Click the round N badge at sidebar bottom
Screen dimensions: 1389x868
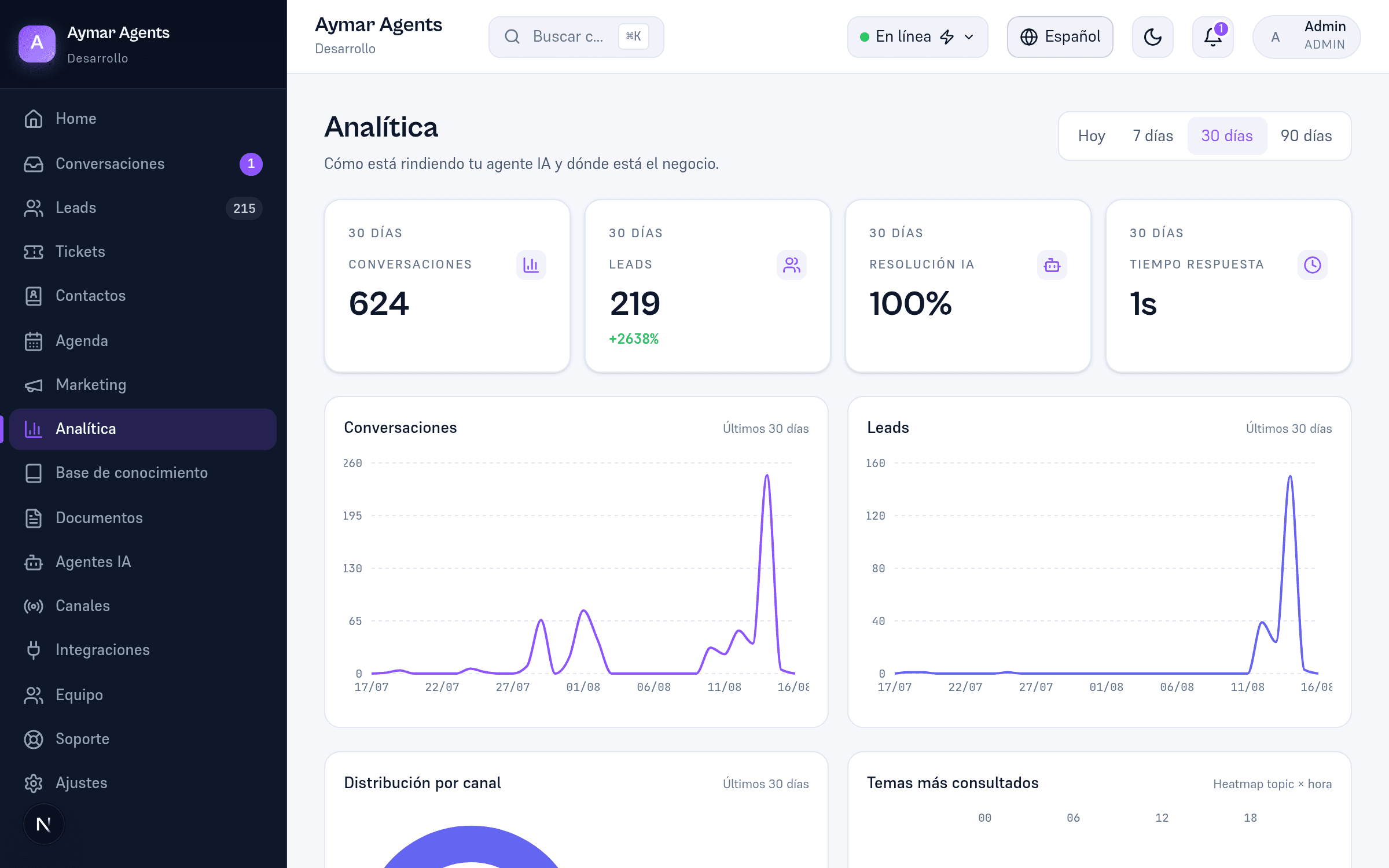(43, 824)
